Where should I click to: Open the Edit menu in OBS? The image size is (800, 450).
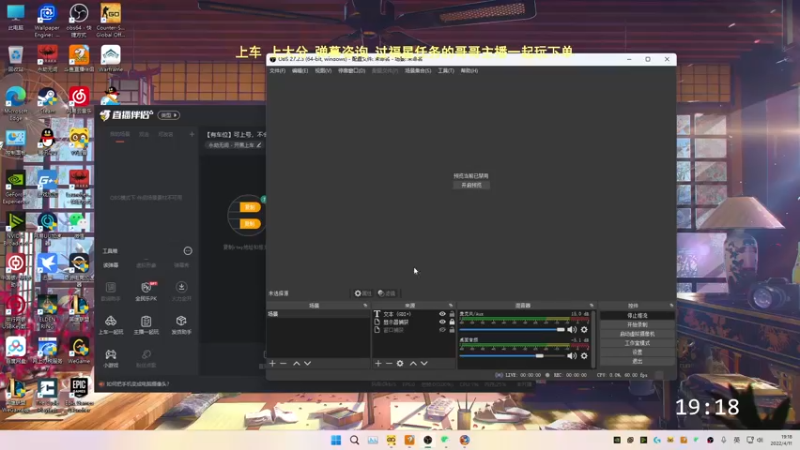coord(300,70)
